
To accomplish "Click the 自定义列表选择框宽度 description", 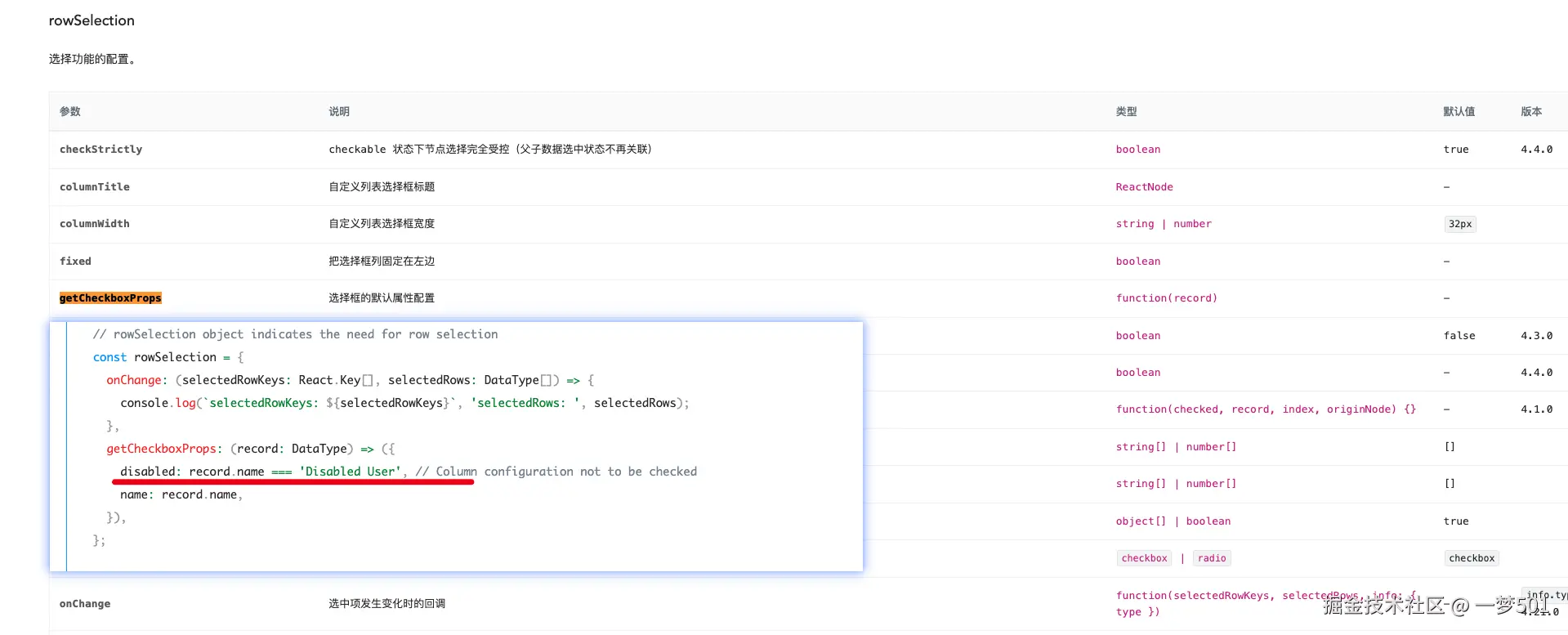I will coord(382,224).
